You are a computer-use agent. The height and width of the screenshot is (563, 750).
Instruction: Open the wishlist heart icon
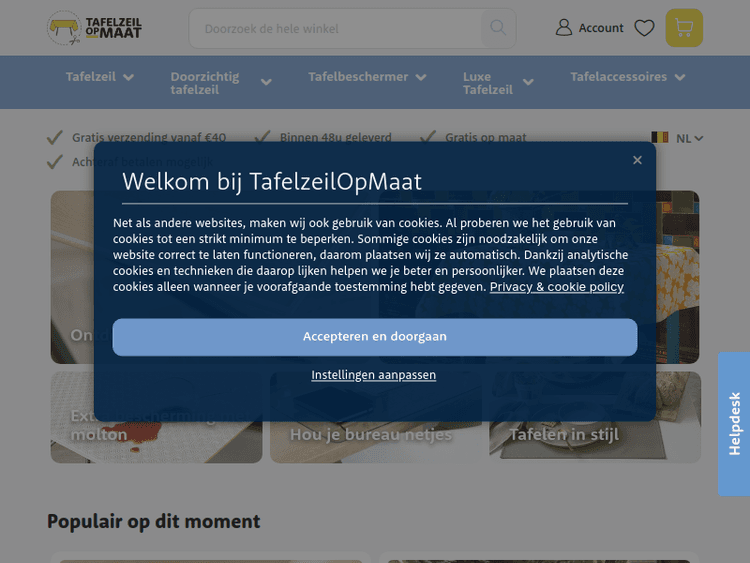point(644,28)
